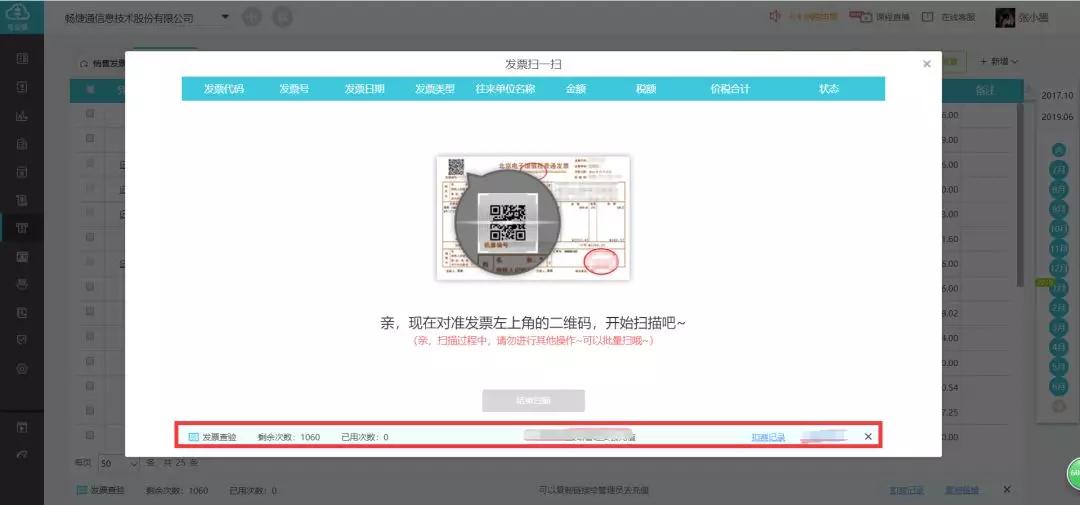1080x505 pixels.
Task: Click the 状态 column header
Action: click(x=829, y=89)
